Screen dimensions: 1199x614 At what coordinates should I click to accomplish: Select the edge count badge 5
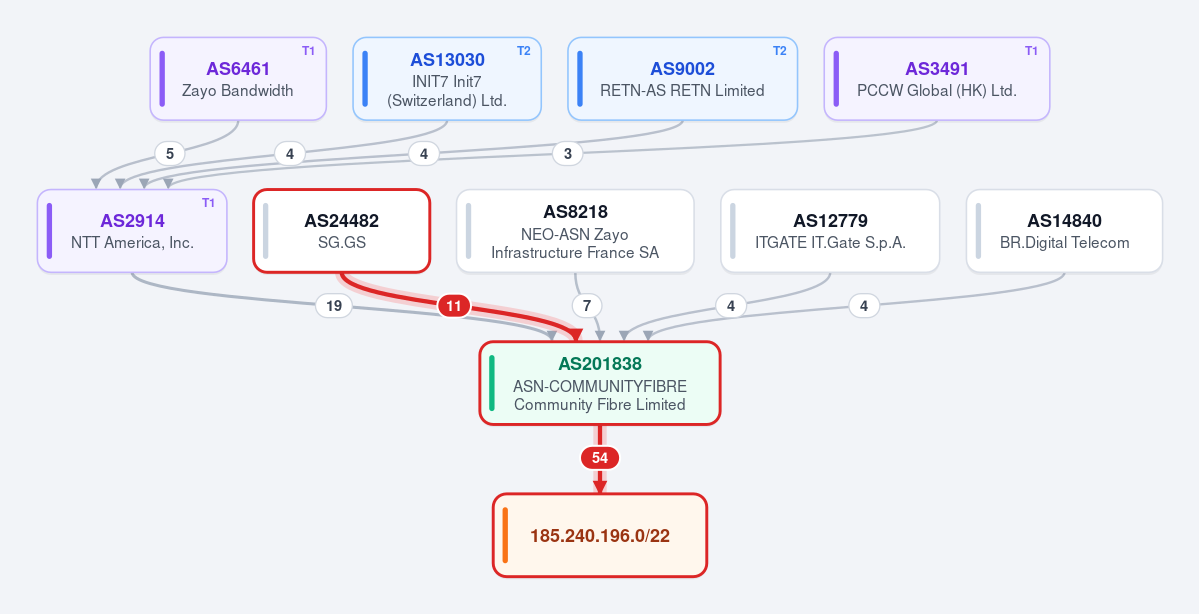point(170,154)
